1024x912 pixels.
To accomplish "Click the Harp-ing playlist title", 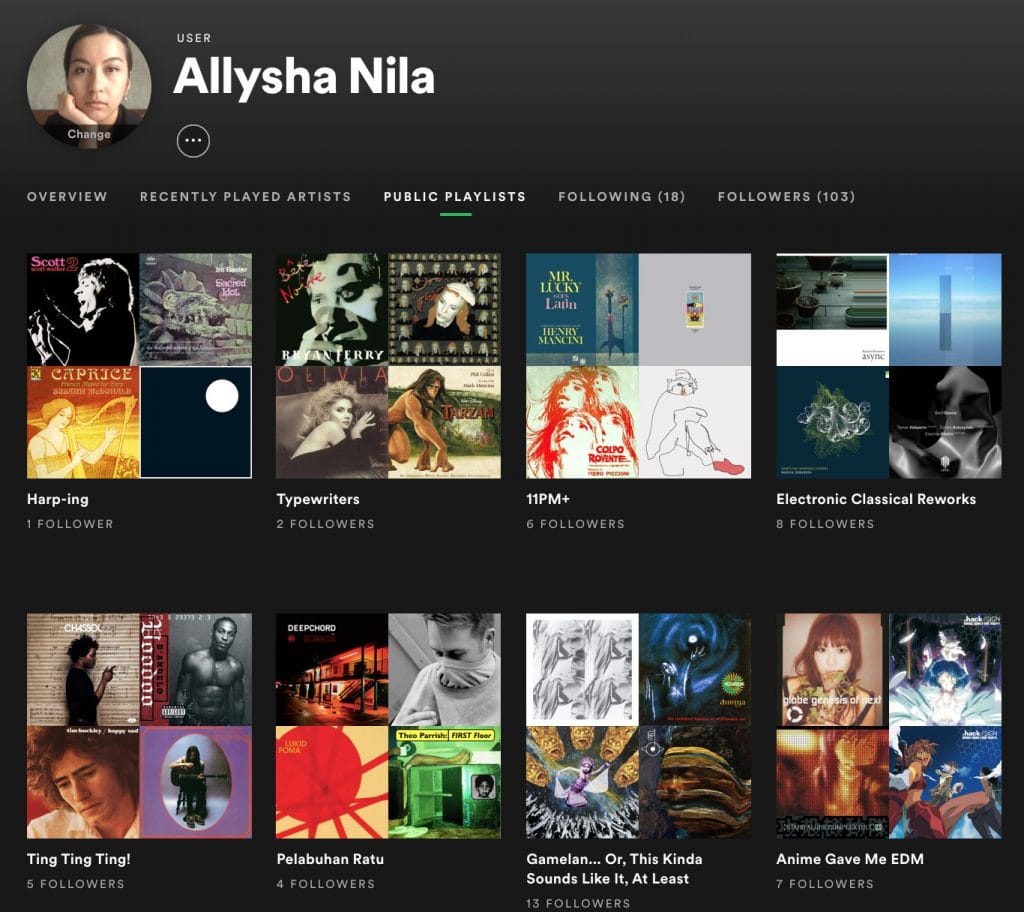I will click(57, 499).
